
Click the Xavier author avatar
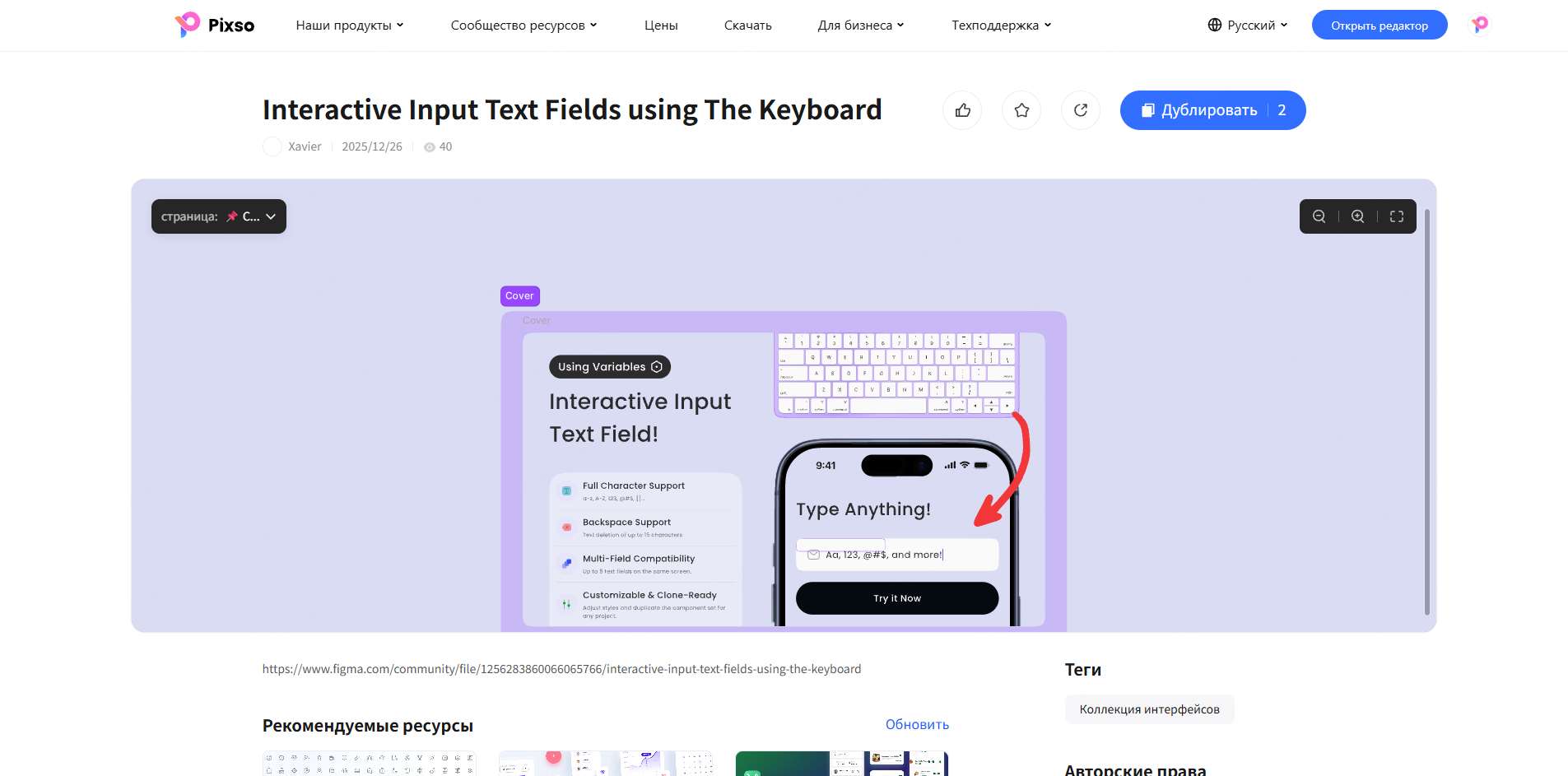pos(272,146)
